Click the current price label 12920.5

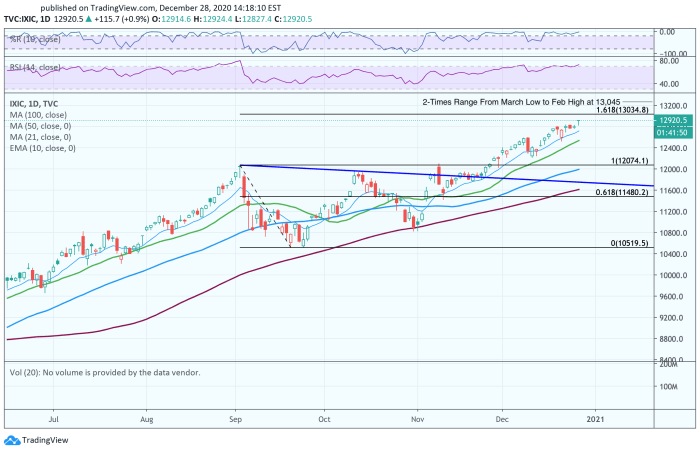point(673,120)
